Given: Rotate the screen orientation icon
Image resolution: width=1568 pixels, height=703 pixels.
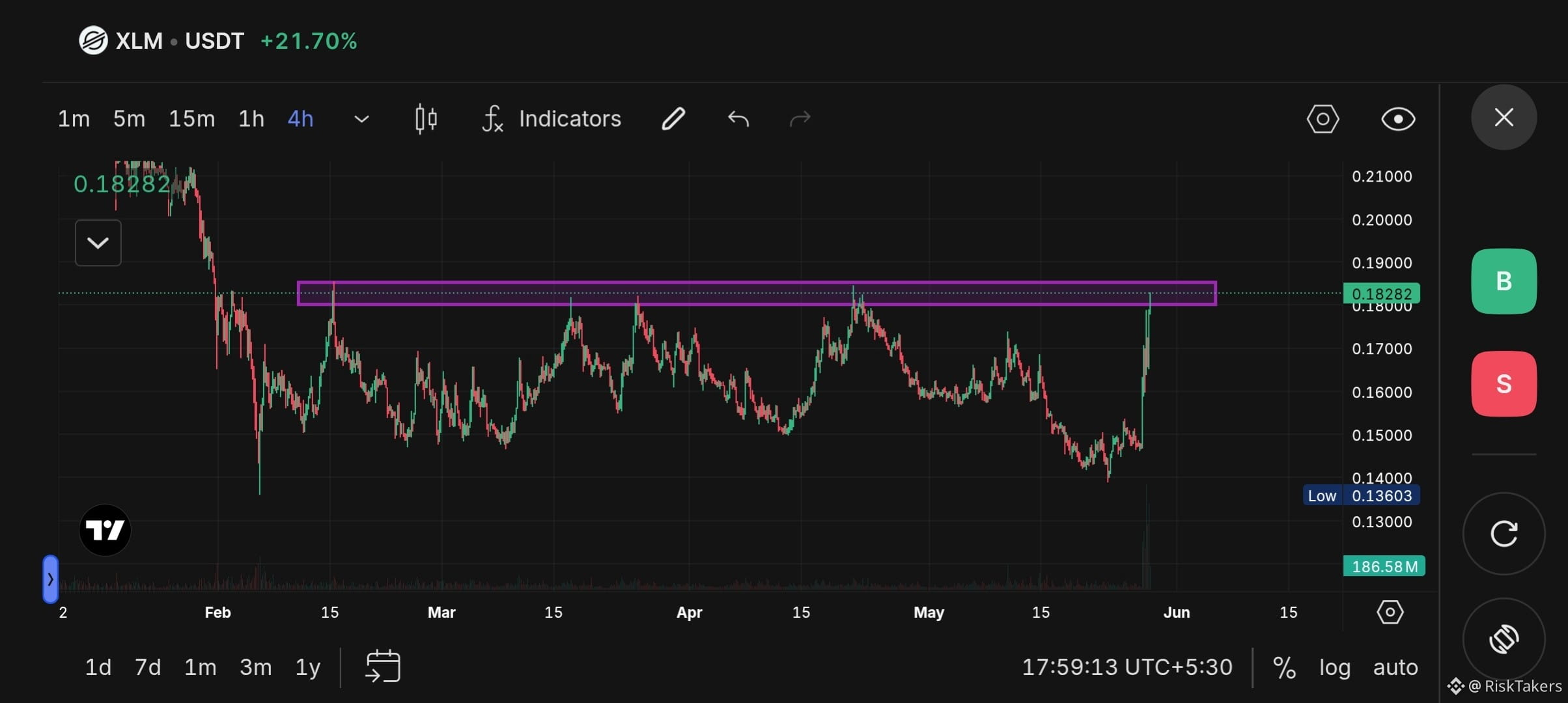Looking at the screenshot, I should pyautogui.click(x=1504, y=639).
